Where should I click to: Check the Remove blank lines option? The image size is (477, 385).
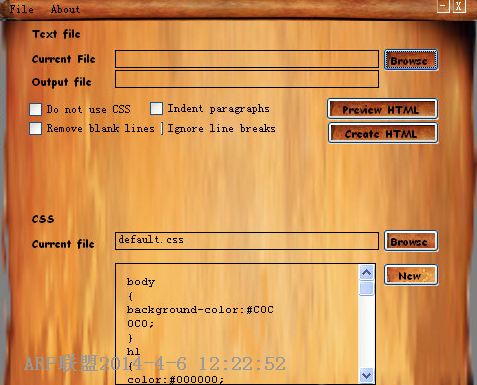point(36,129)
